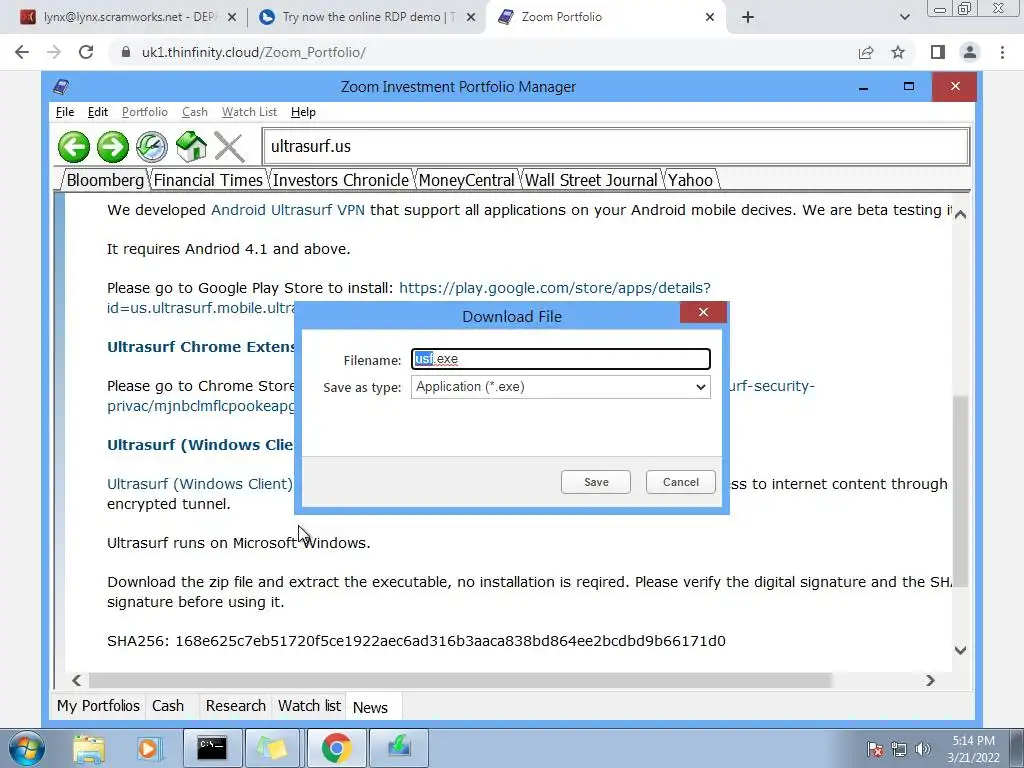Share this page from the address bar
The width and height of the screenshot is (1024, 768).
[x=866, y=52]
